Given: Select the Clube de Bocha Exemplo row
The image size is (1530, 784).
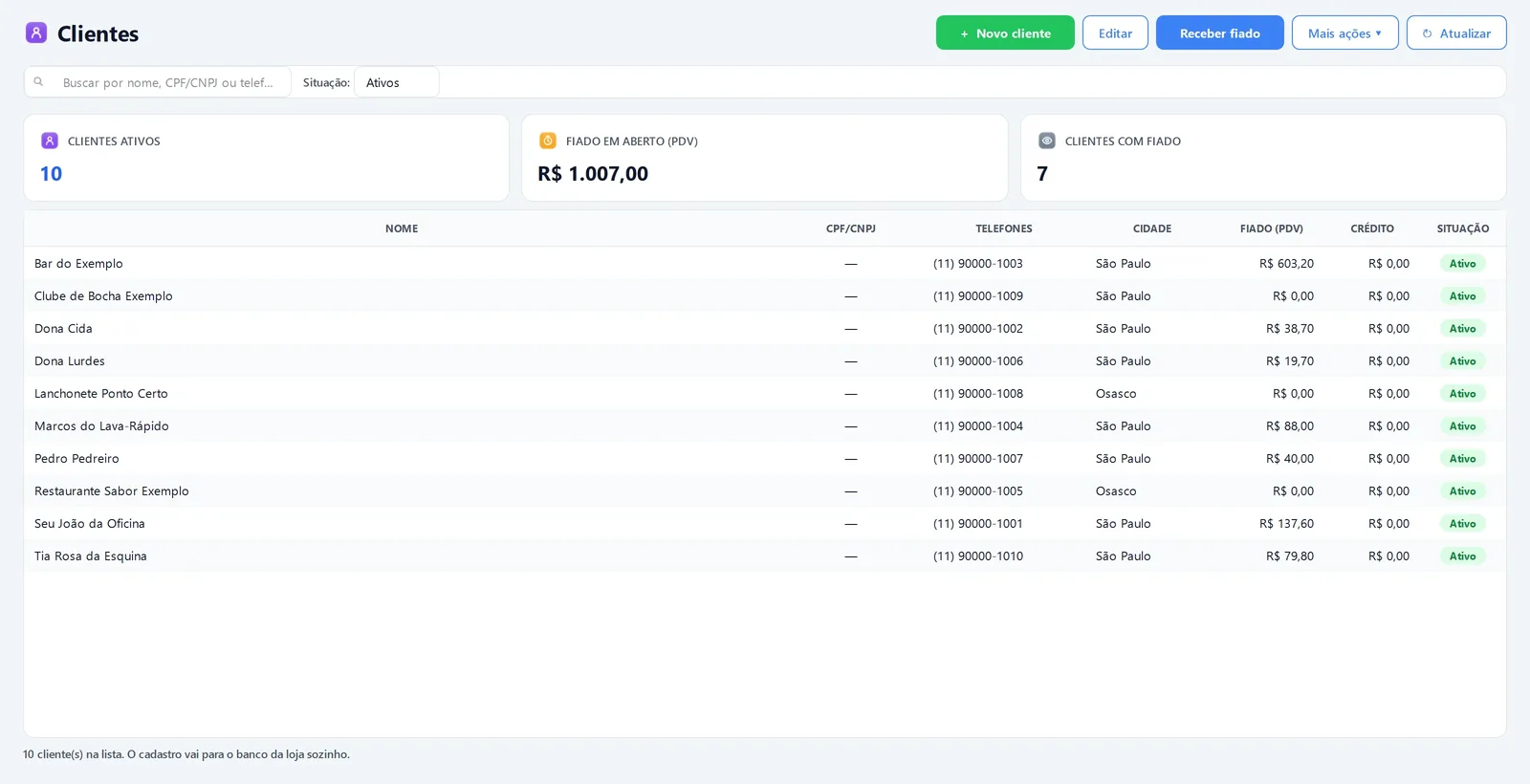Looking at the screenshot, I should coord(765,295).
